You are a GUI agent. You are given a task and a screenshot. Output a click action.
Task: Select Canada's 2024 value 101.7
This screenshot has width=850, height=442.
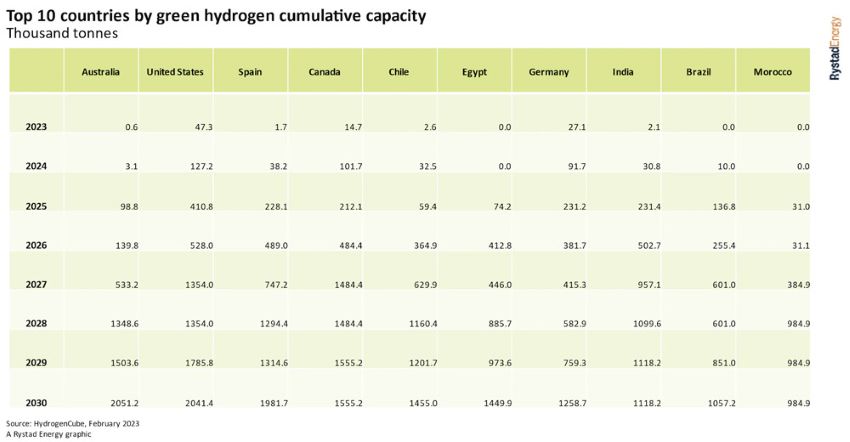pyautogui.click(x=351, y=166)
